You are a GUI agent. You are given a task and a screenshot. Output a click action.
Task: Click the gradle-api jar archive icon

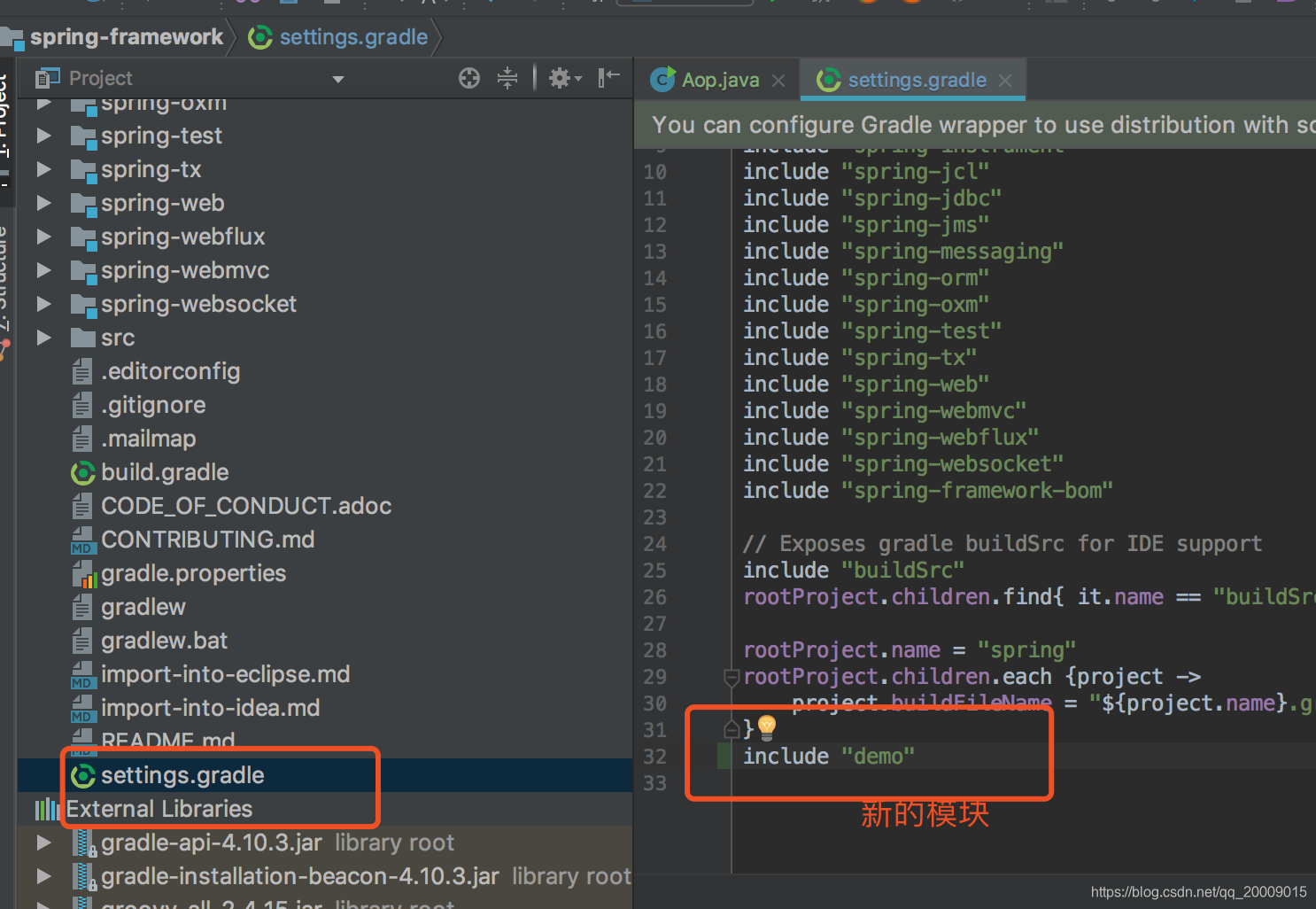[x=83, y=843]
